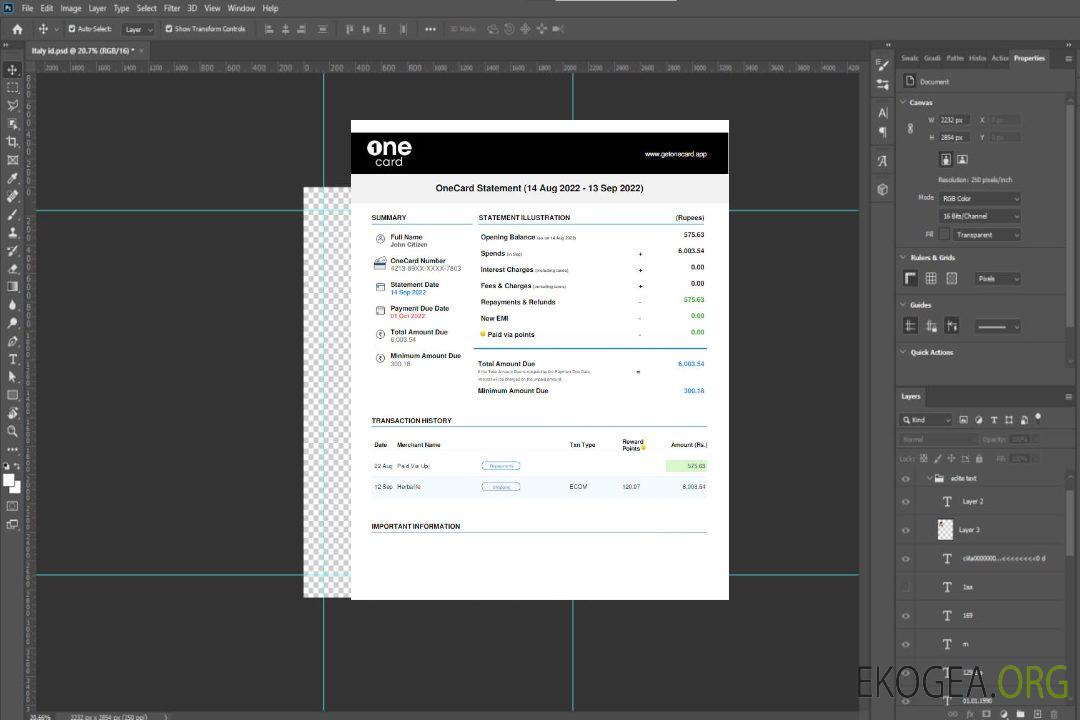Select the Zoom tool in toolbar

pyautogui.click(x=12, y=431)
